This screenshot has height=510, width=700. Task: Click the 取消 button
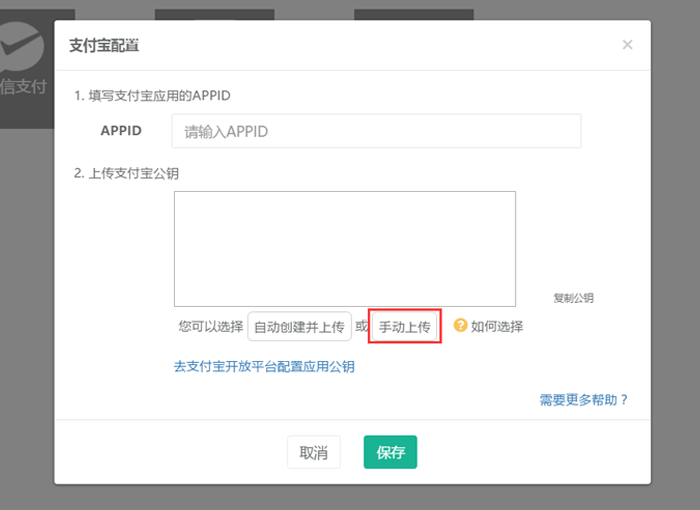(x=313, y=452)
